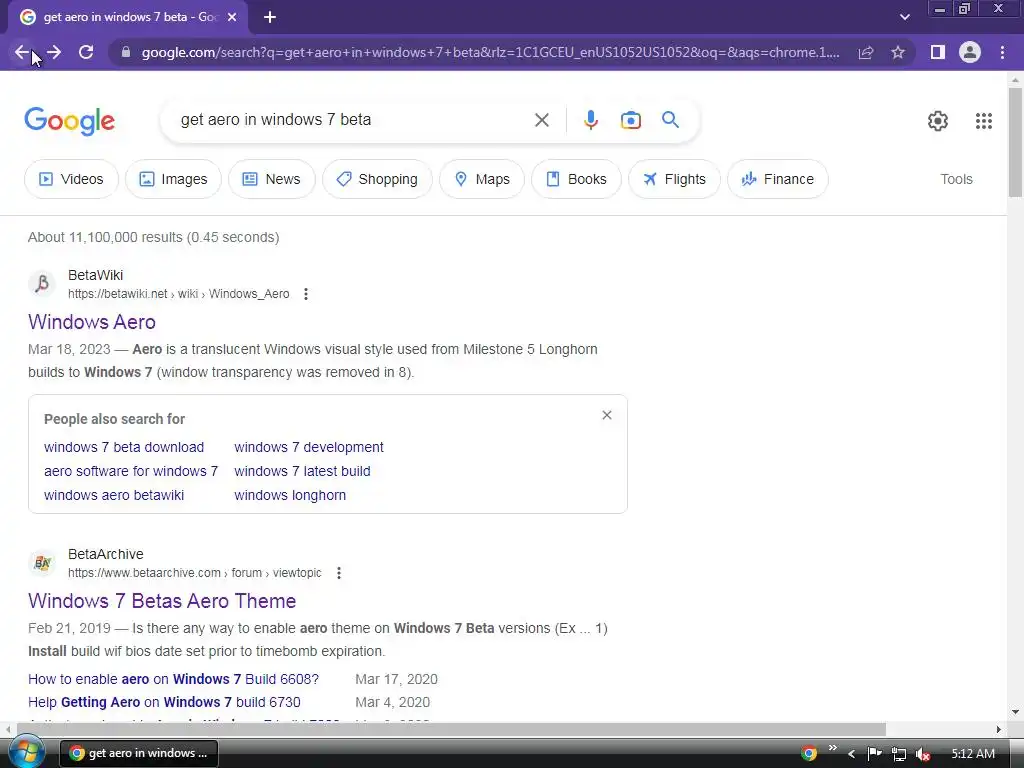Open the Chrome profile avatar
Image resolution: width=1024 pixels, height=768 pixels.
tap(970, 52)
